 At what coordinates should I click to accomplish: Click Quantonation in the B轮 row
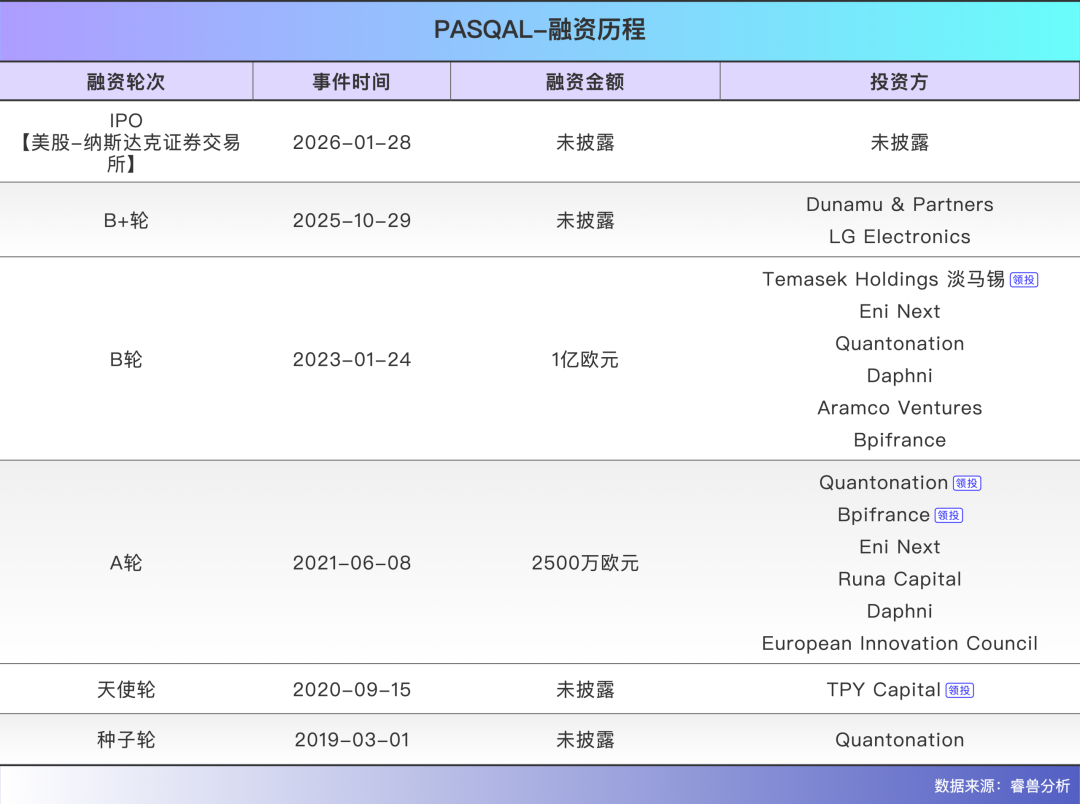tap(900, 344)
